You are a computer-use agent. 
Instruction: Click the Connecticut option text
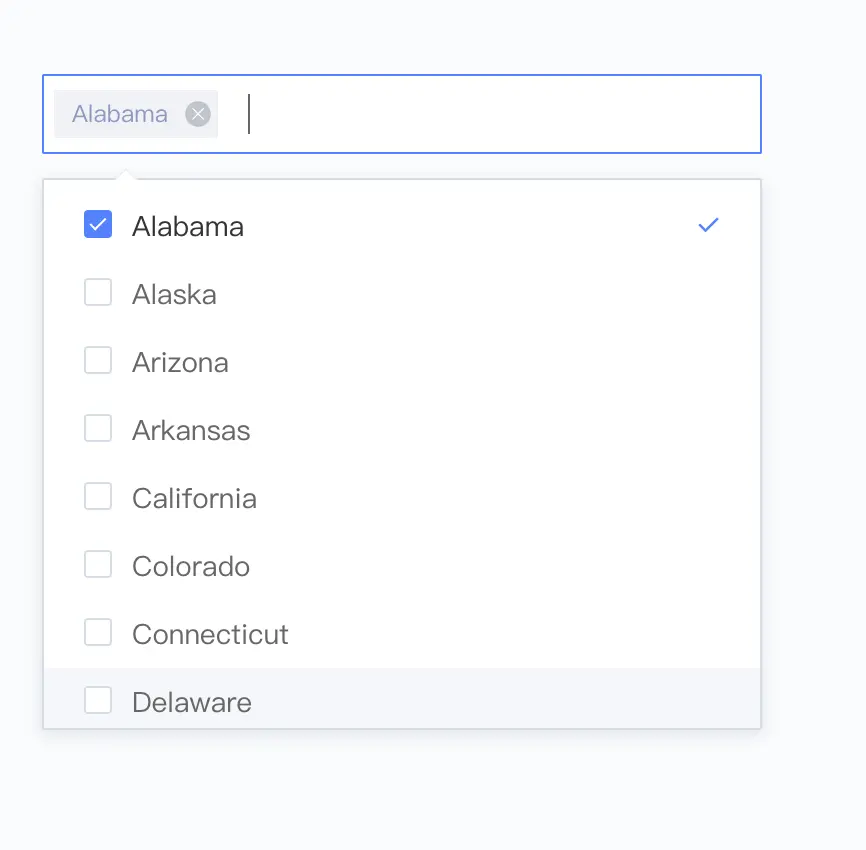tap(210, 635)
